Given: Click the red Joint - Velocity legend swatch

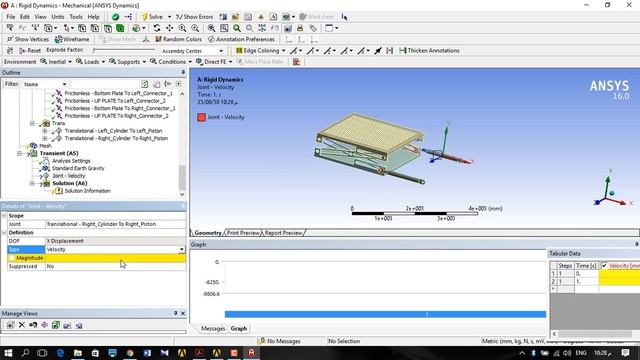Looking at the screenshot, I should click(x=201, y=117).
